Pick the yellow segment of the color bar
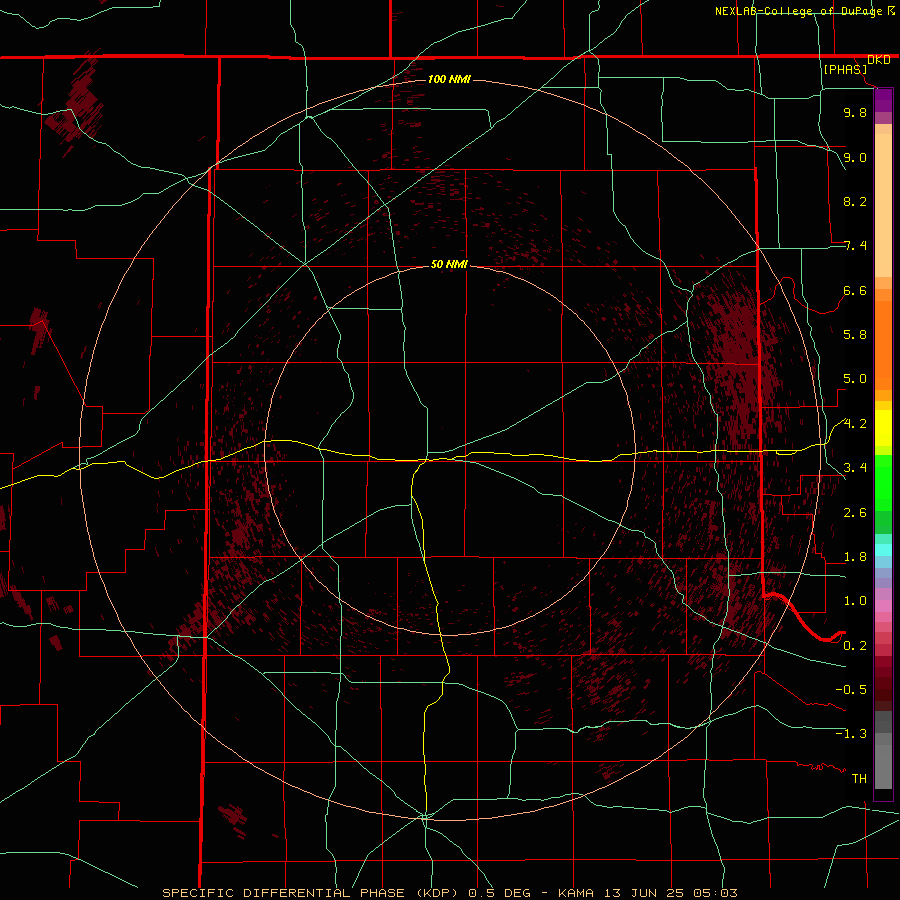The height and width of the screenshot is (900, 900). [883, 428]
